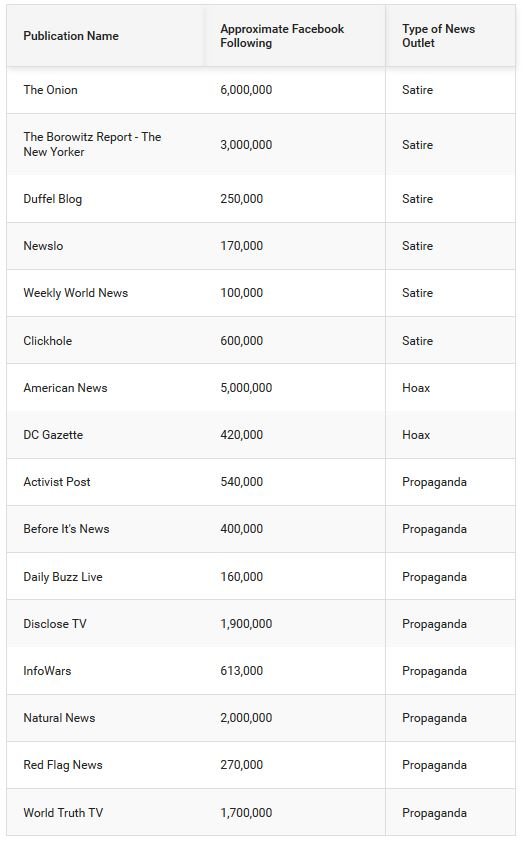Click the Publication Name column header
Image resolution: width=523 pixels, height=841 pixels.
[x=71, y=36]
